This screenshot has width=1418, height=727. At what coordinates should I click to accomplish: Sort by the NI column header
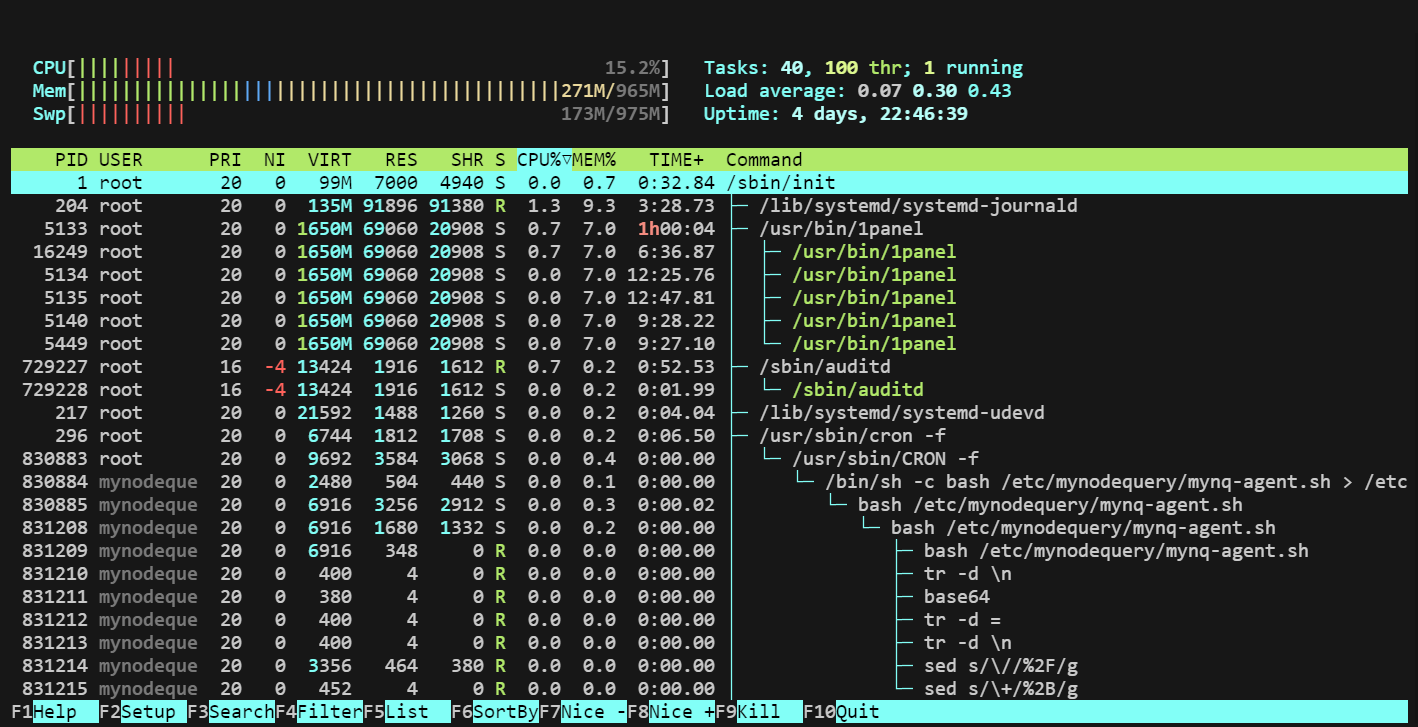coord(275,160)
